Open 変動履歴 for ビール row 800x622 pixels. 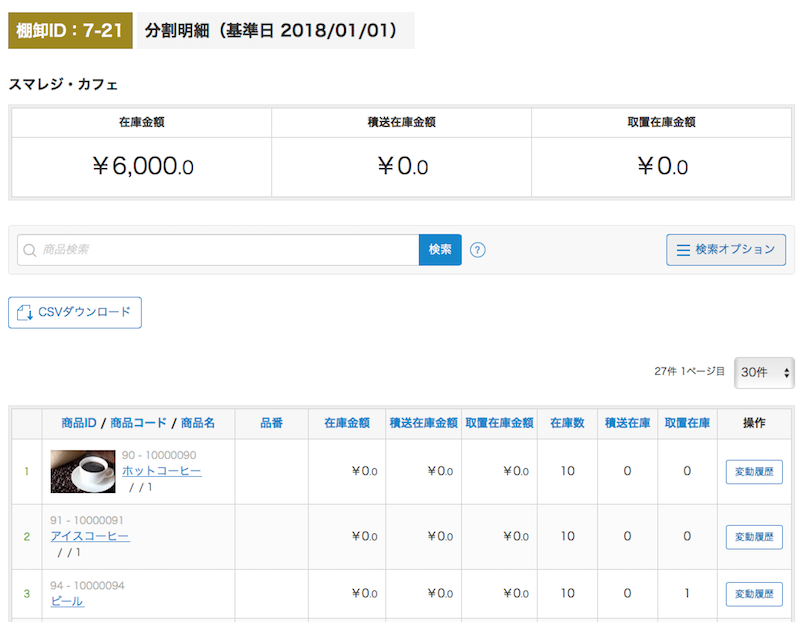(754, 594)
